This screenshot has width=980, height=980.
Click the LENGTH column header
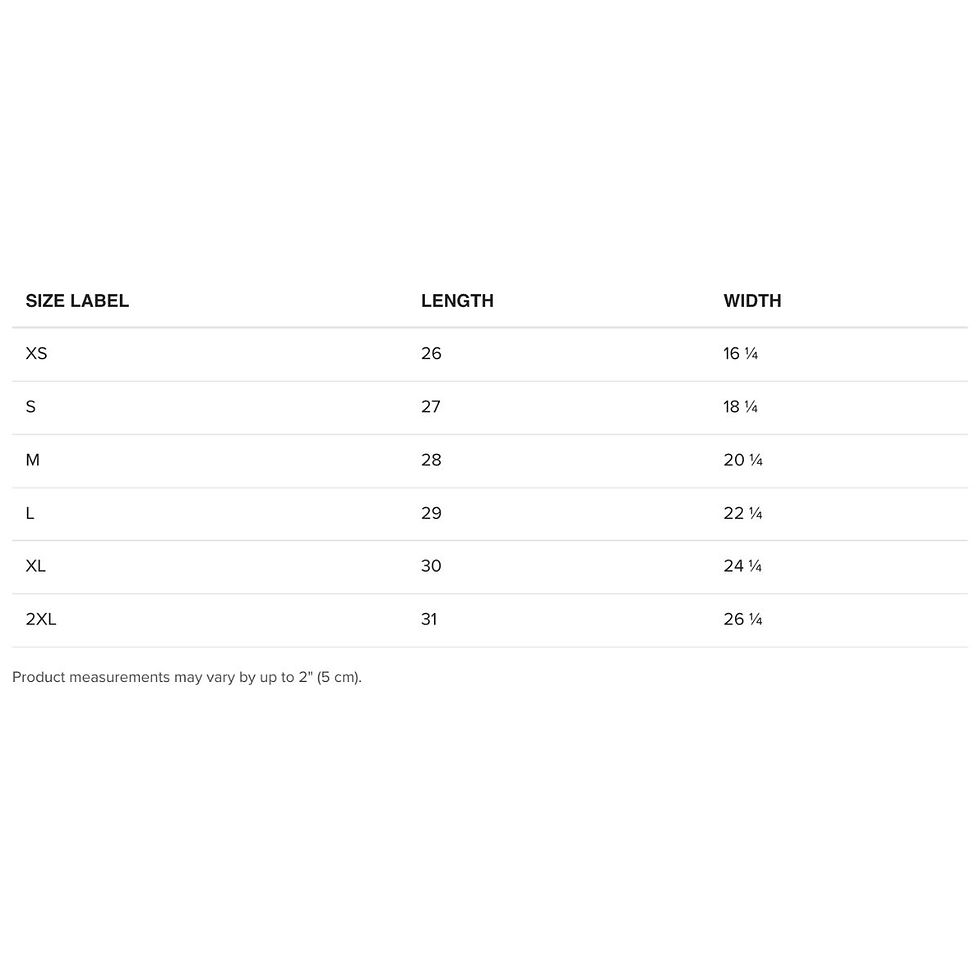coord(457,301)
